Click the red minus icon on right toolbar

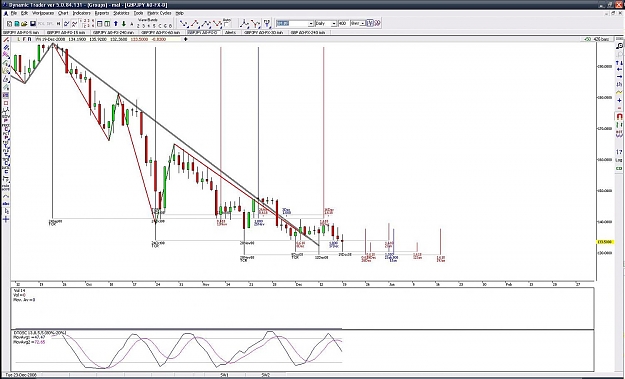click(619, 108)
